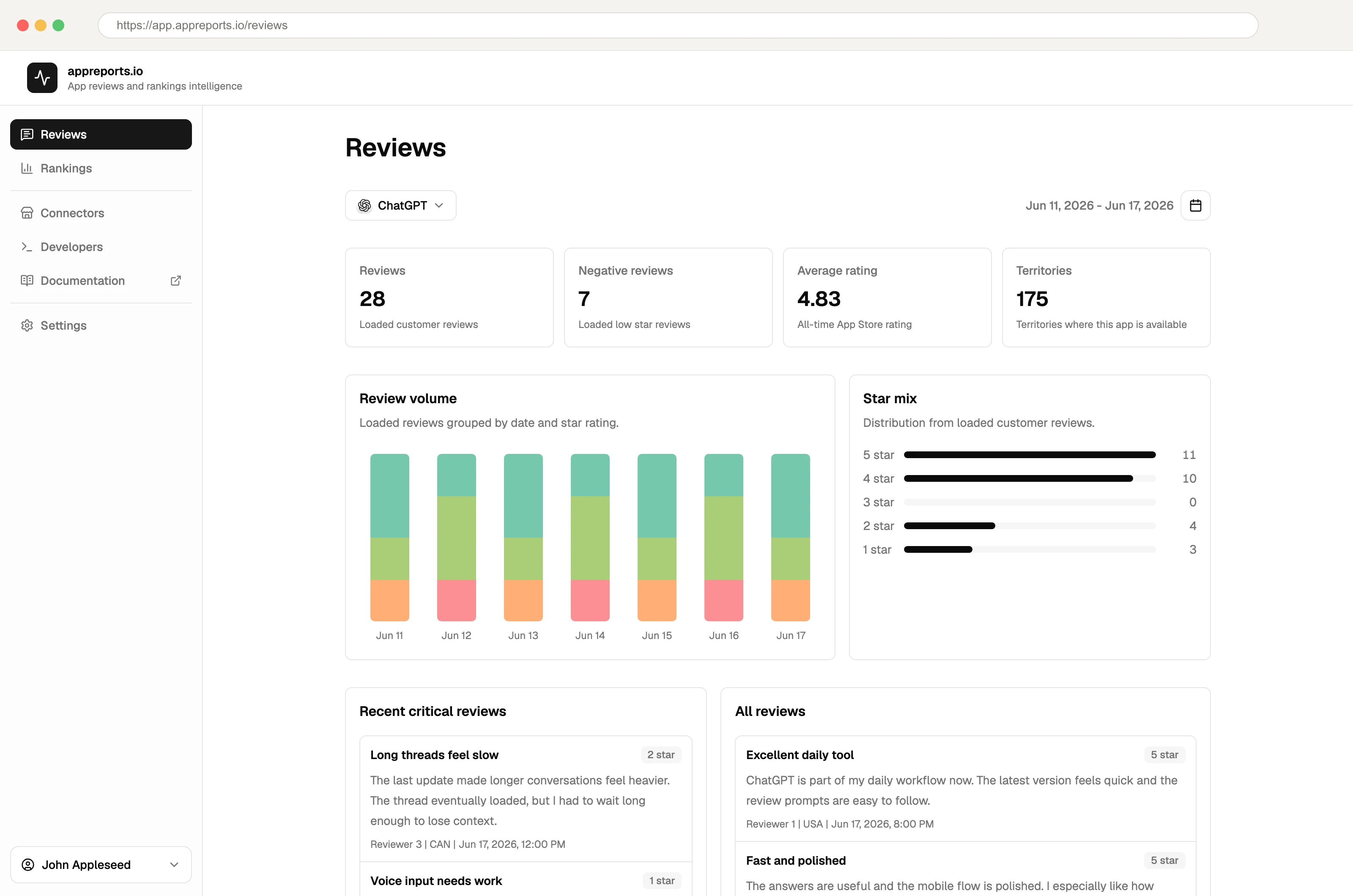The width and height of the screenshot is (1353, 896).
Task: Navigate to Developers section
Action: click(x=101, y=246)
